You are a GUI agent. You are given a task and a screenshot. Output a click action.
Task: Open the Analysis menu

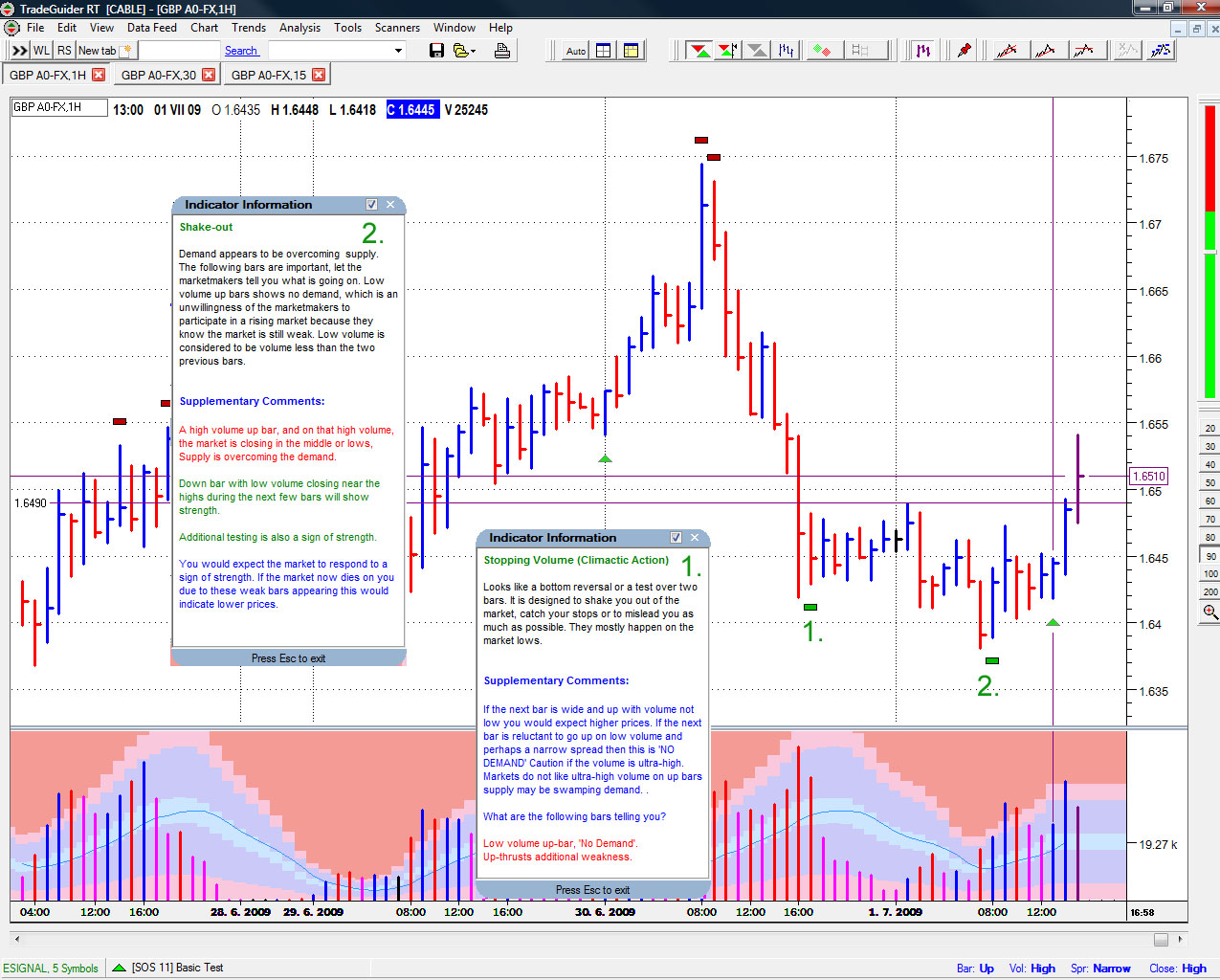coord(299,28)
